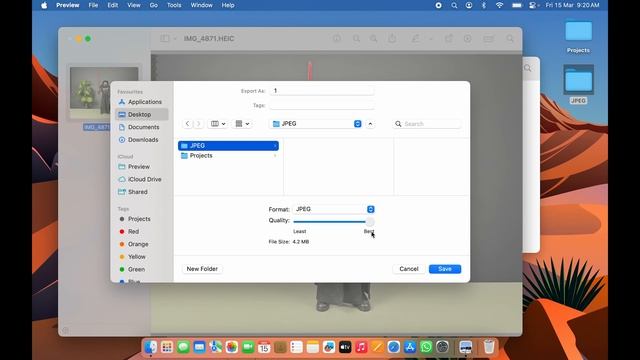This screenshot has width=640, height=360.
Task: Open Applications in the save dialog sidebar
Action: coord(140,102)
